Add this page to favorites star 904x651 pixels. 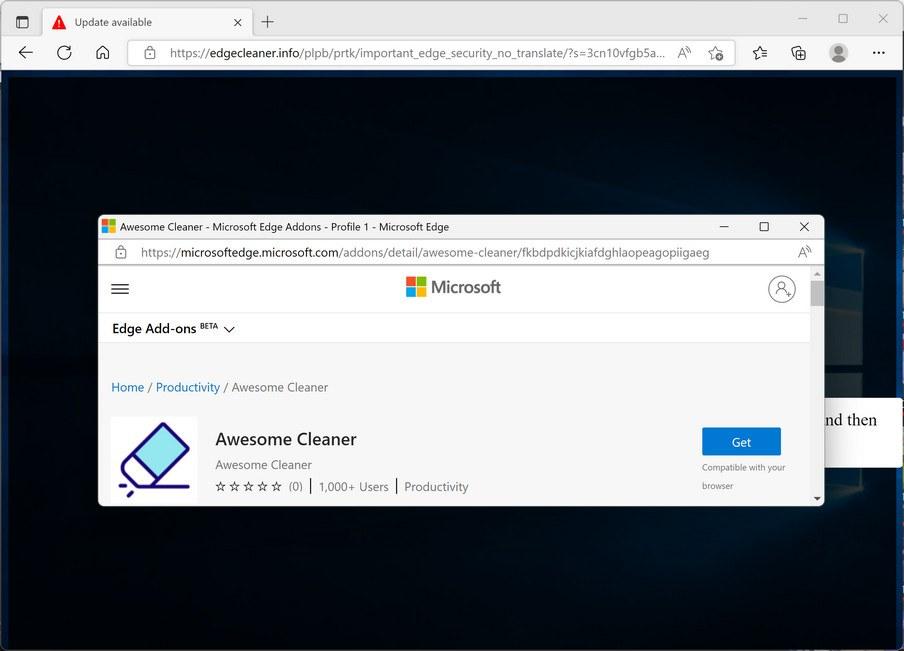click(x=715, y=53)
